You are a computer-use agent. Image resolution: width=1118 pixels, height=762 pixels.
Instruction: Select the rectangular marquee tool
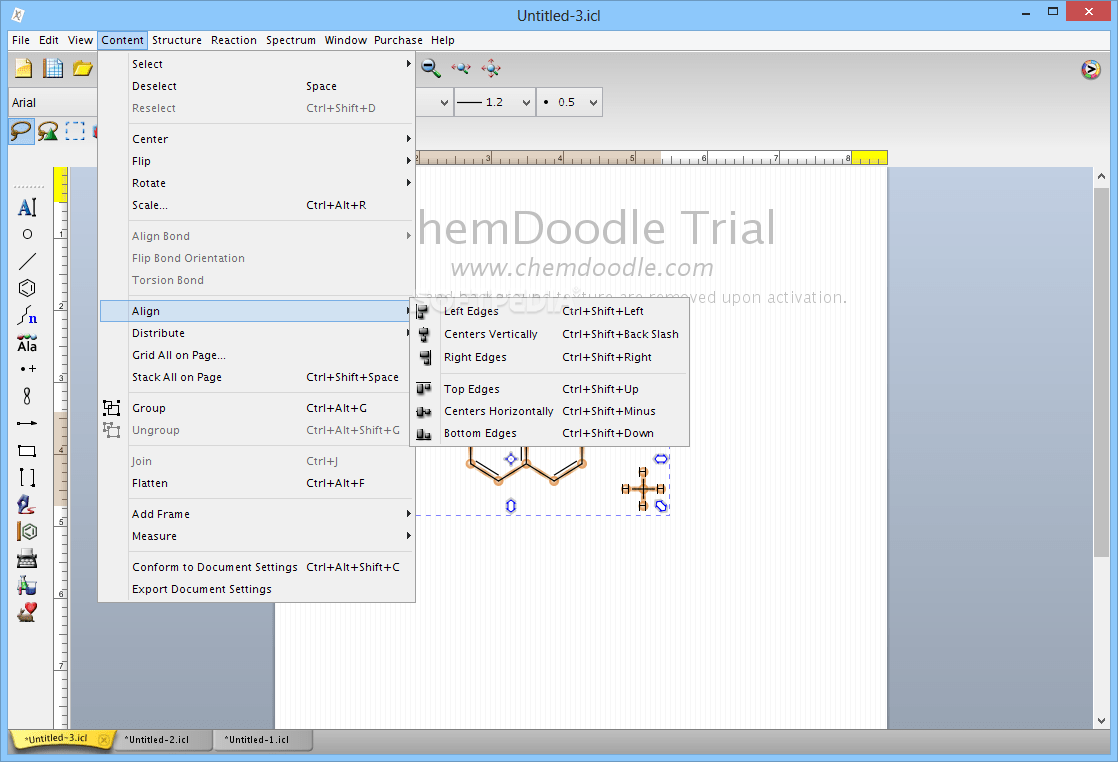tap(75, 131)
